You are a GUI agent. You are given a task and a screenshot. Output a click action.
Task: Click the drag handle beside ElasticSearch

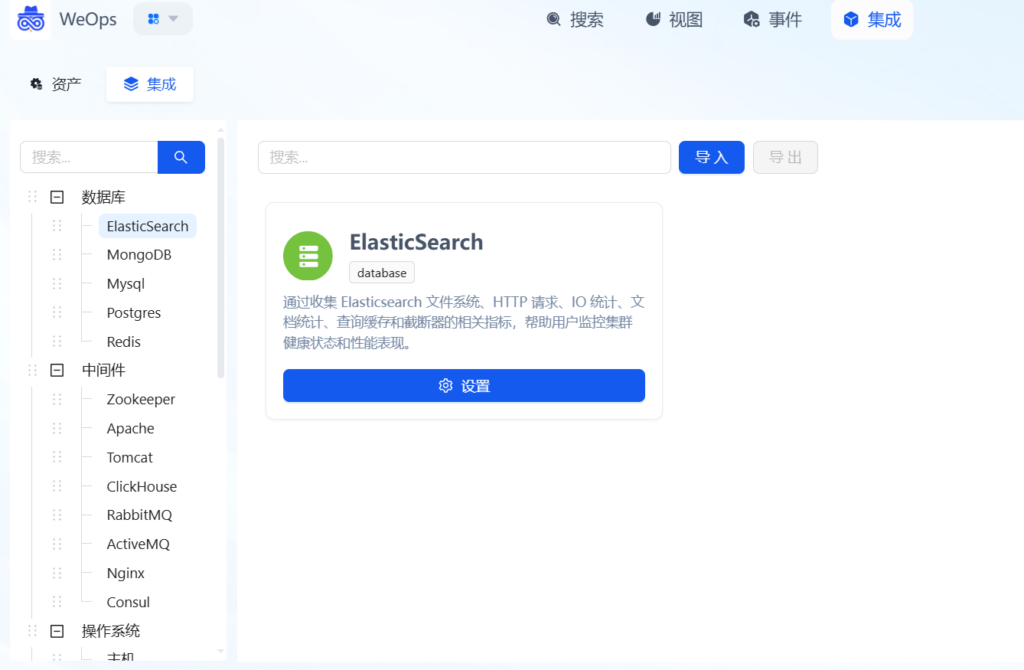coord(57,226)
